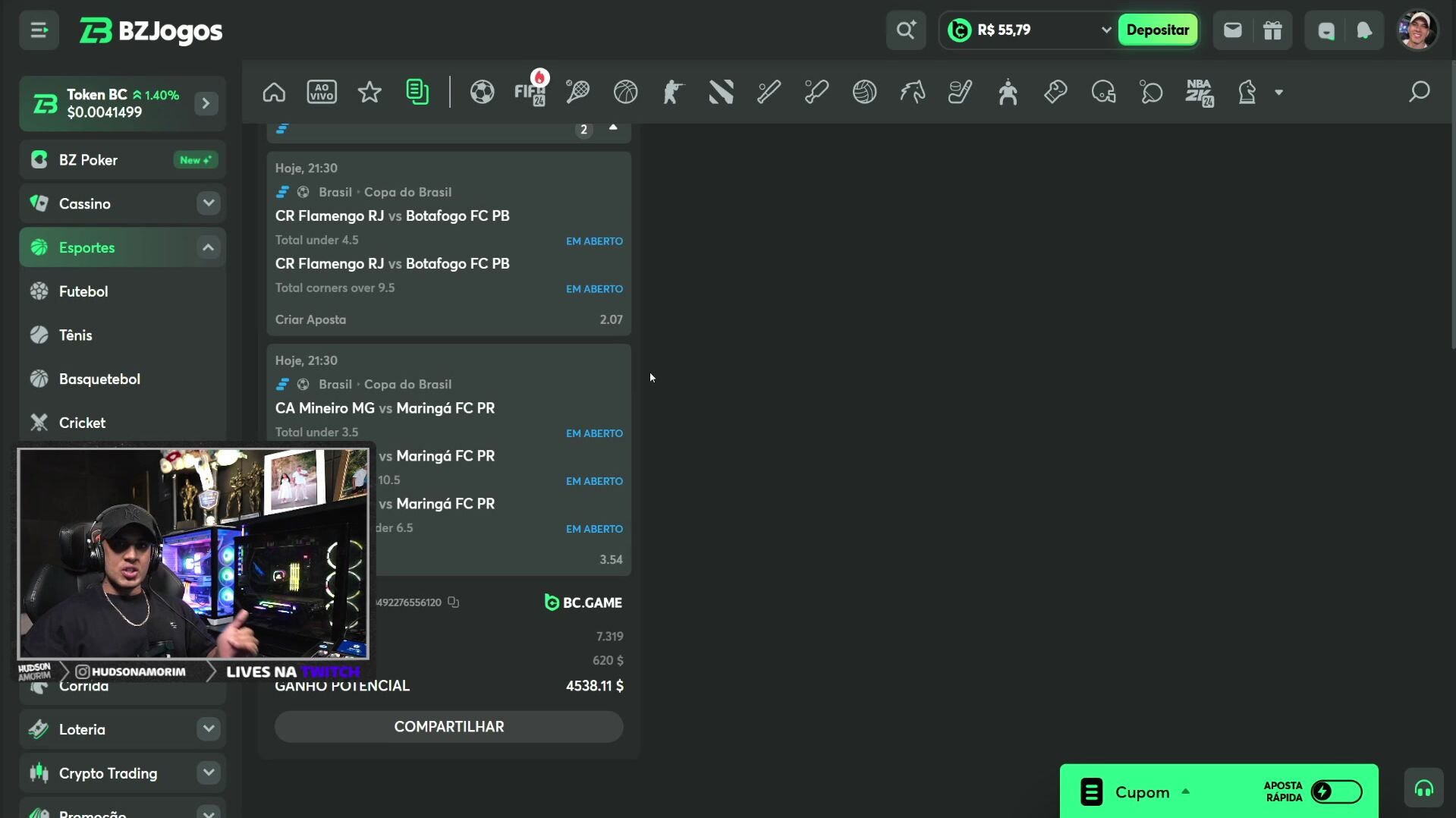Select the volleyball sport icon
Screen dimensions: 1456x818
click(x=864, y=93)
